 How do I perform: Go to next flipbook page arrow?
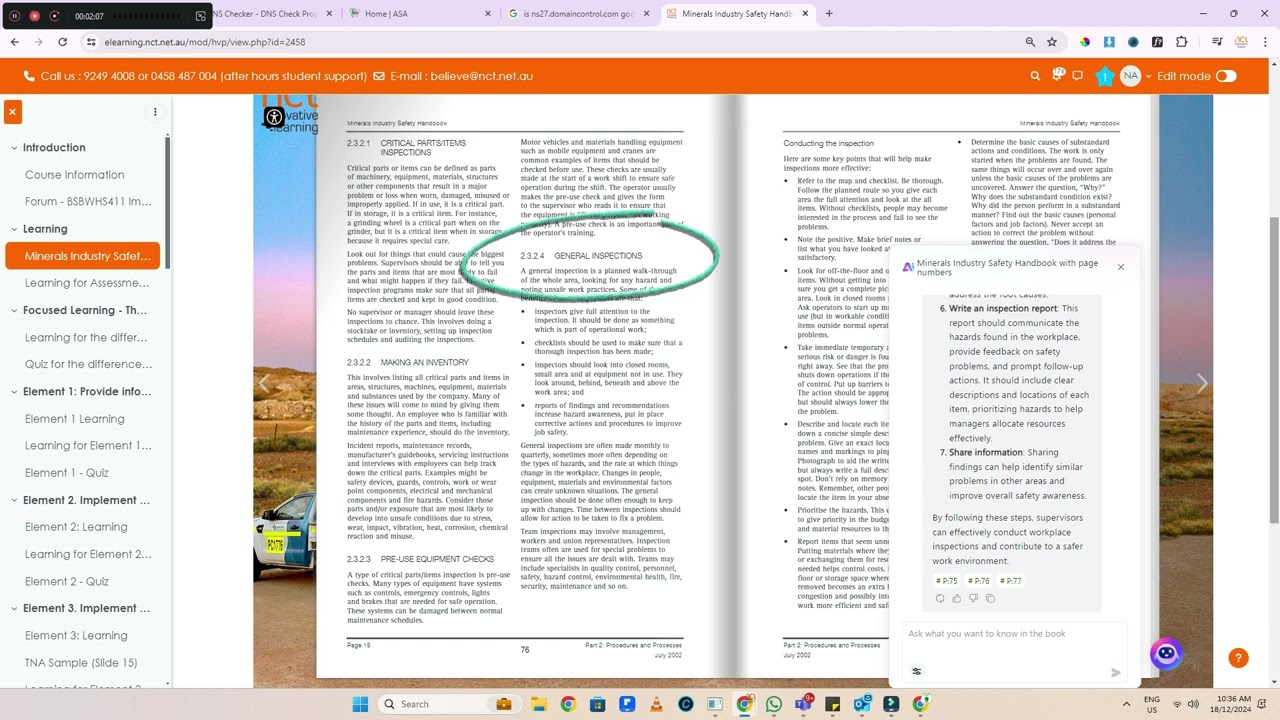pos(1202,383)
